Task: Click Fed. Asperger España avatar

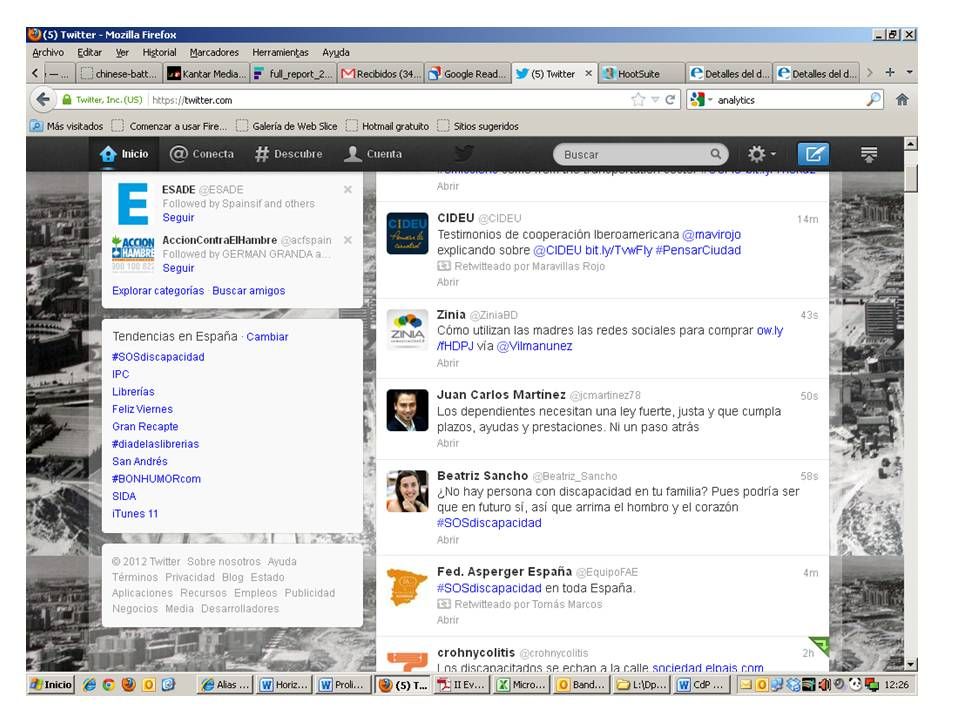Action: tap(407, 587)
